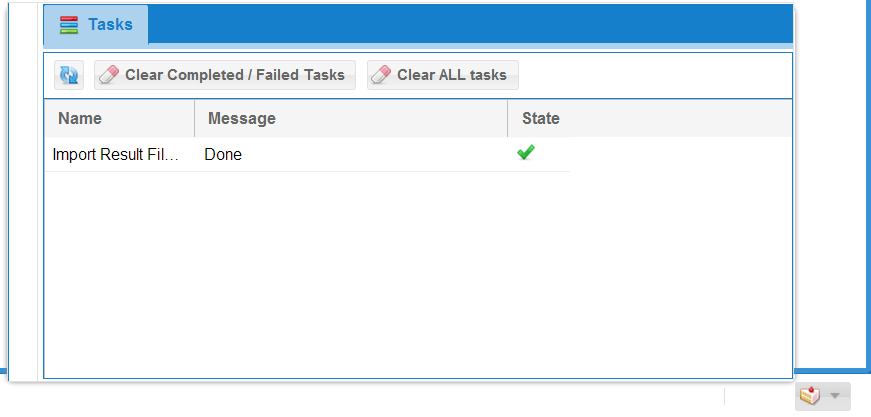This screenshot has width=871, height=417.
Task: Select the Import Result Fil... task name
Action: coord(116,155)
